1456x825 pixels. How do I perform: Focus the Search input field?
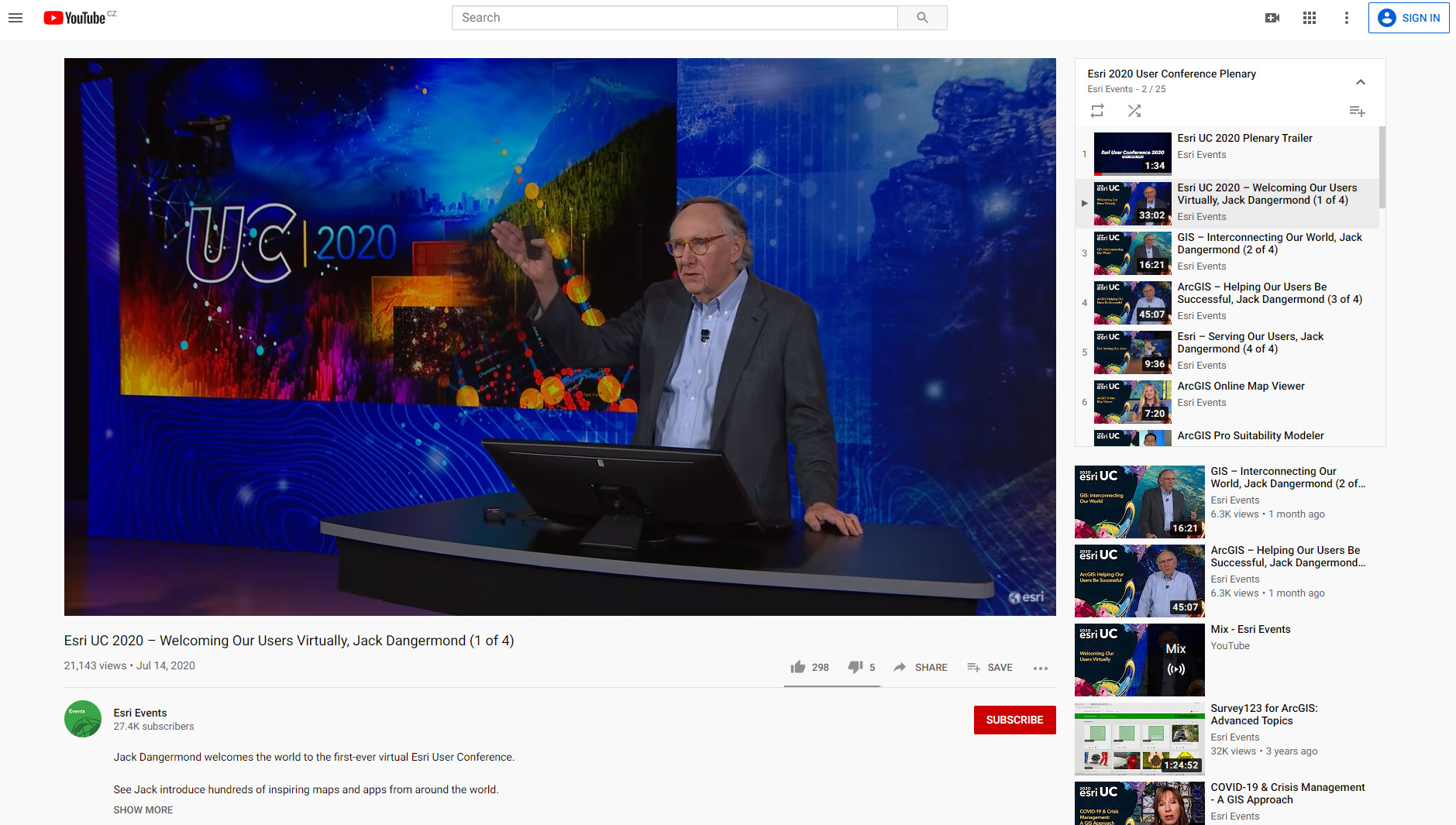click(x=674, y=18)
